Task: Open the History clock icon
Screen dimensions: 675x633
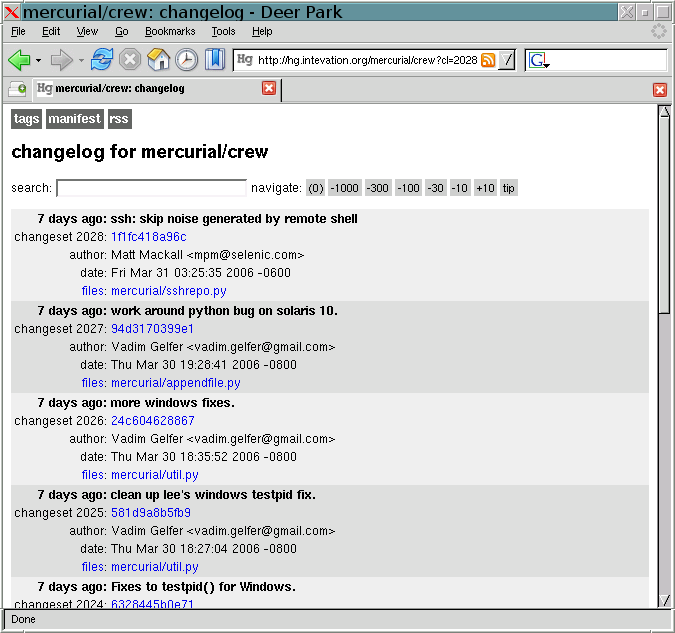Action: [187, 60]
